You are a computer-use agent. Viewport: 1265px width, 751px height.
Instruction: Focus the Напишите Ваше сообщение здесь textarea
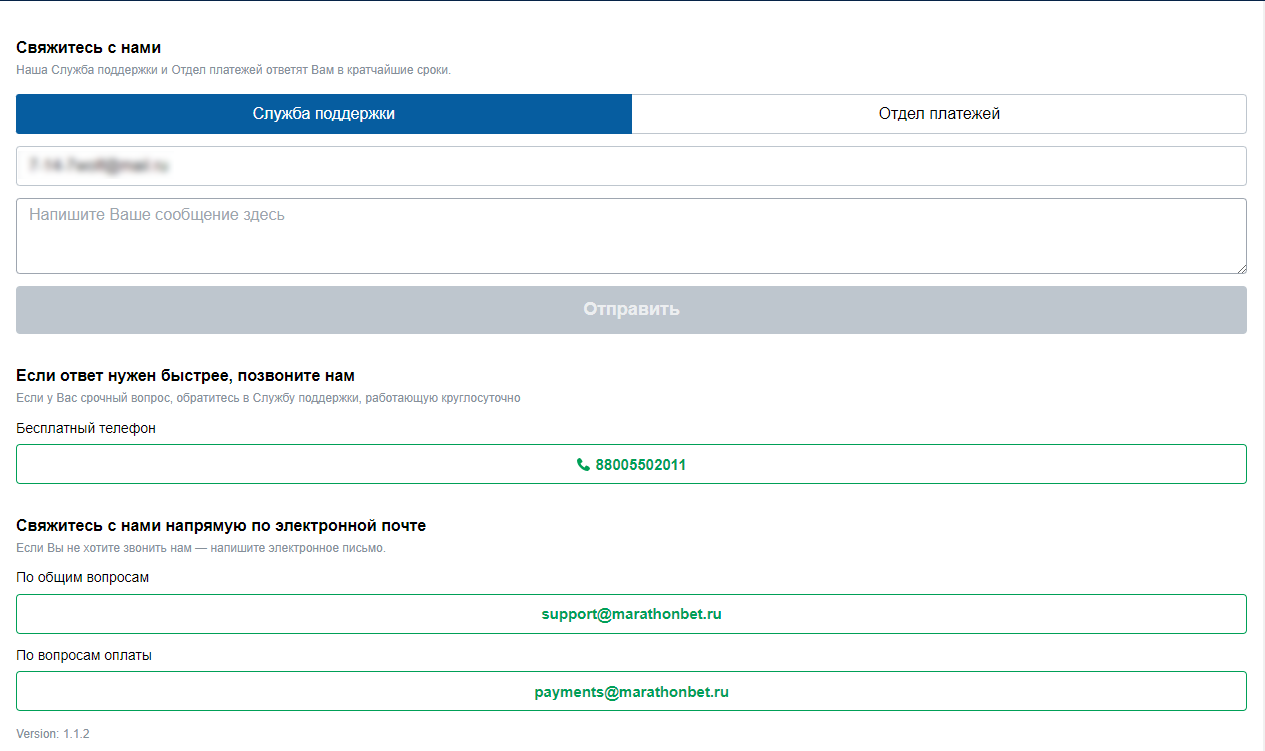[x=631, y=236]
